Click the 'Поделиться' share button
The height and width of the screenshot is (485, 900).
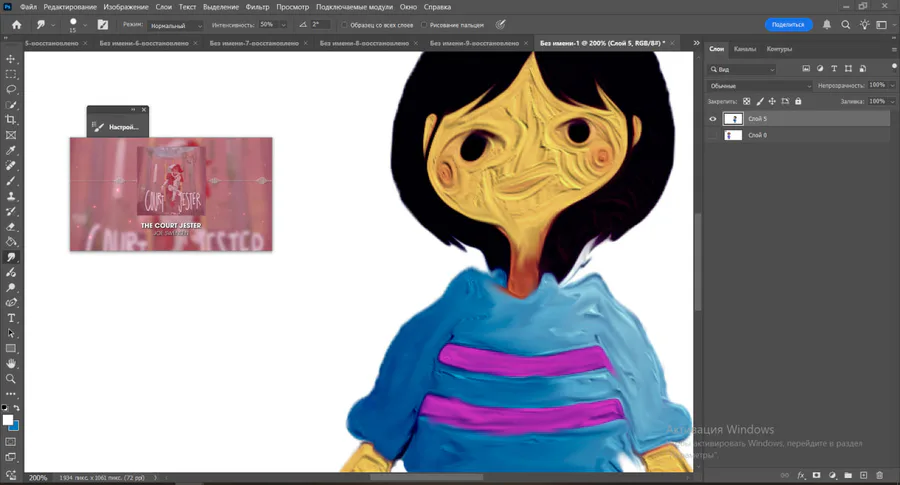click(788, 25)
